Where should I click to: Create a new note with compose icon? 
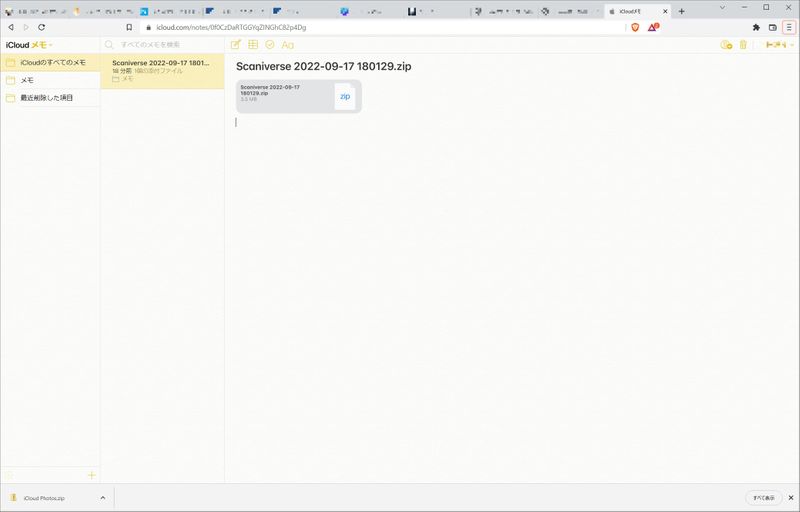(236, 45)
